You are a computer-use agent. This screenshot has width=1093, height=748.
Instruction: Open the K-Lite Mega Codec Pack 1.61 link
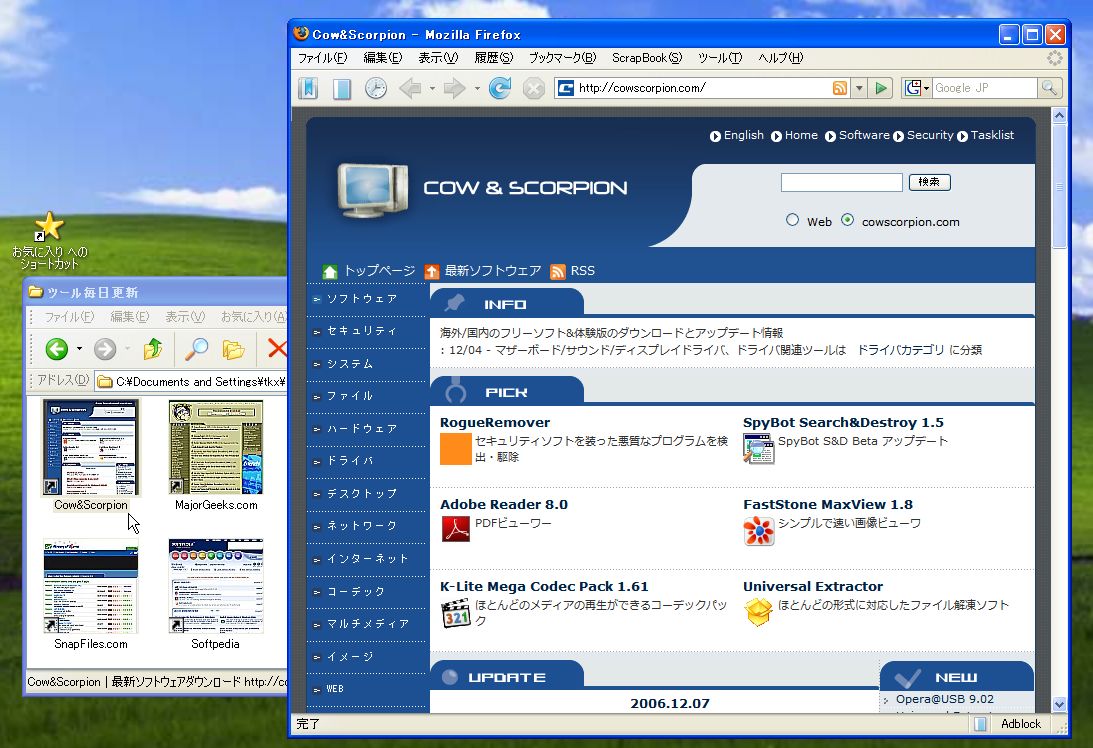(544, 586)
